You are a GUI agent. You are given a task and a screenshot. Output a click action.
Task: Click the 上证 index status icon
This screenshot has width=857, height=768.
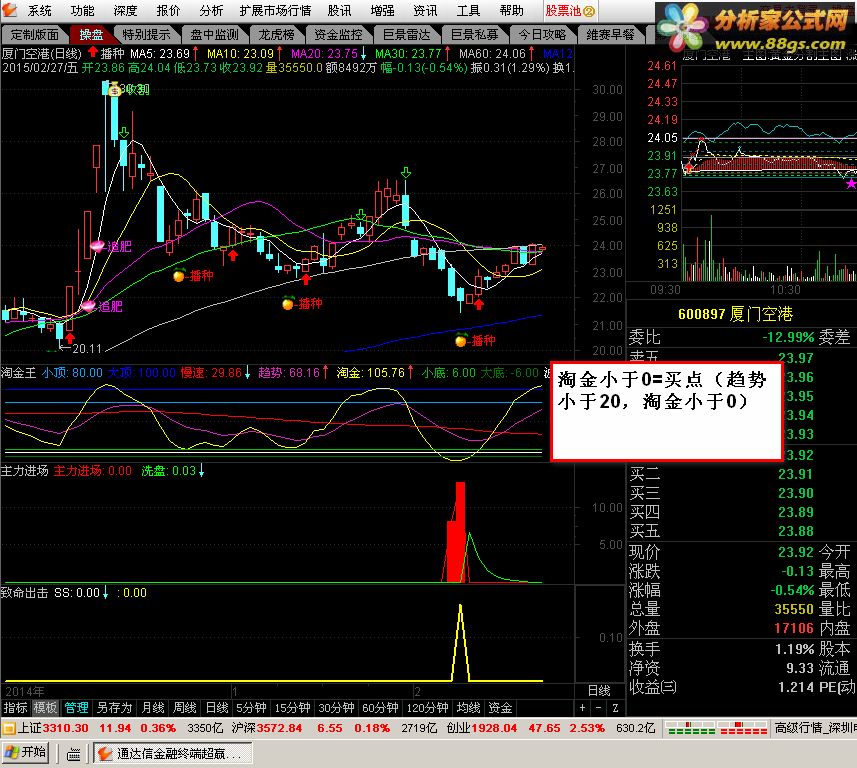coord(9,728)
